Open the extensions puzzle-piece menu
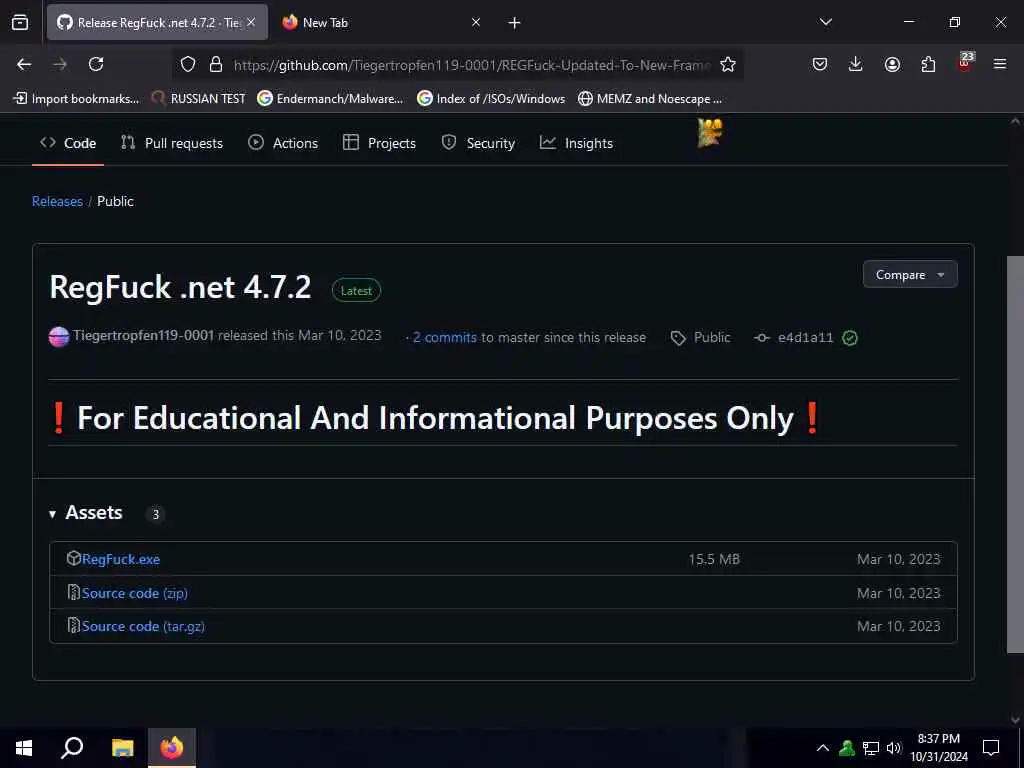 click(x=928, y=64)
